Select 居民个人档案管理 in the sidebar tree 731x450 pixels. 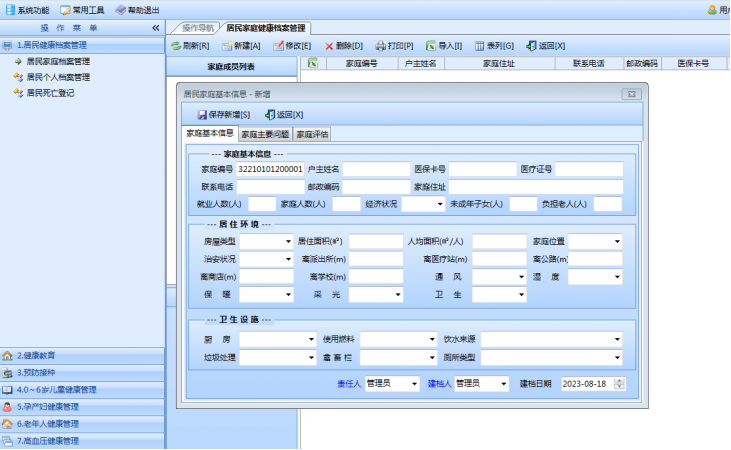[58, 76]
